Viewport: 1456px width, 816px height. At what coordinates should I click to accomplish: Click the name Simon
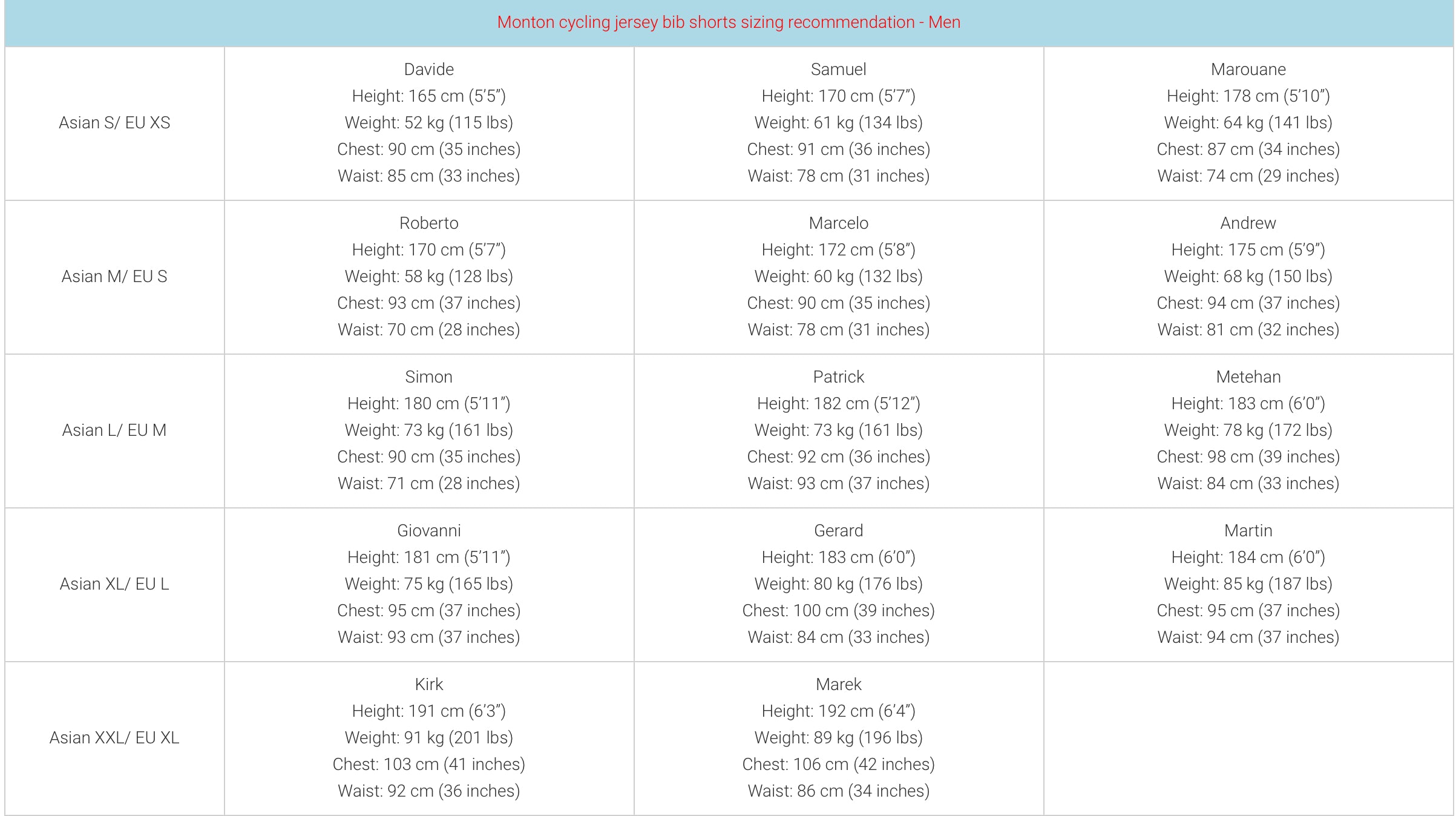point(428,377)
